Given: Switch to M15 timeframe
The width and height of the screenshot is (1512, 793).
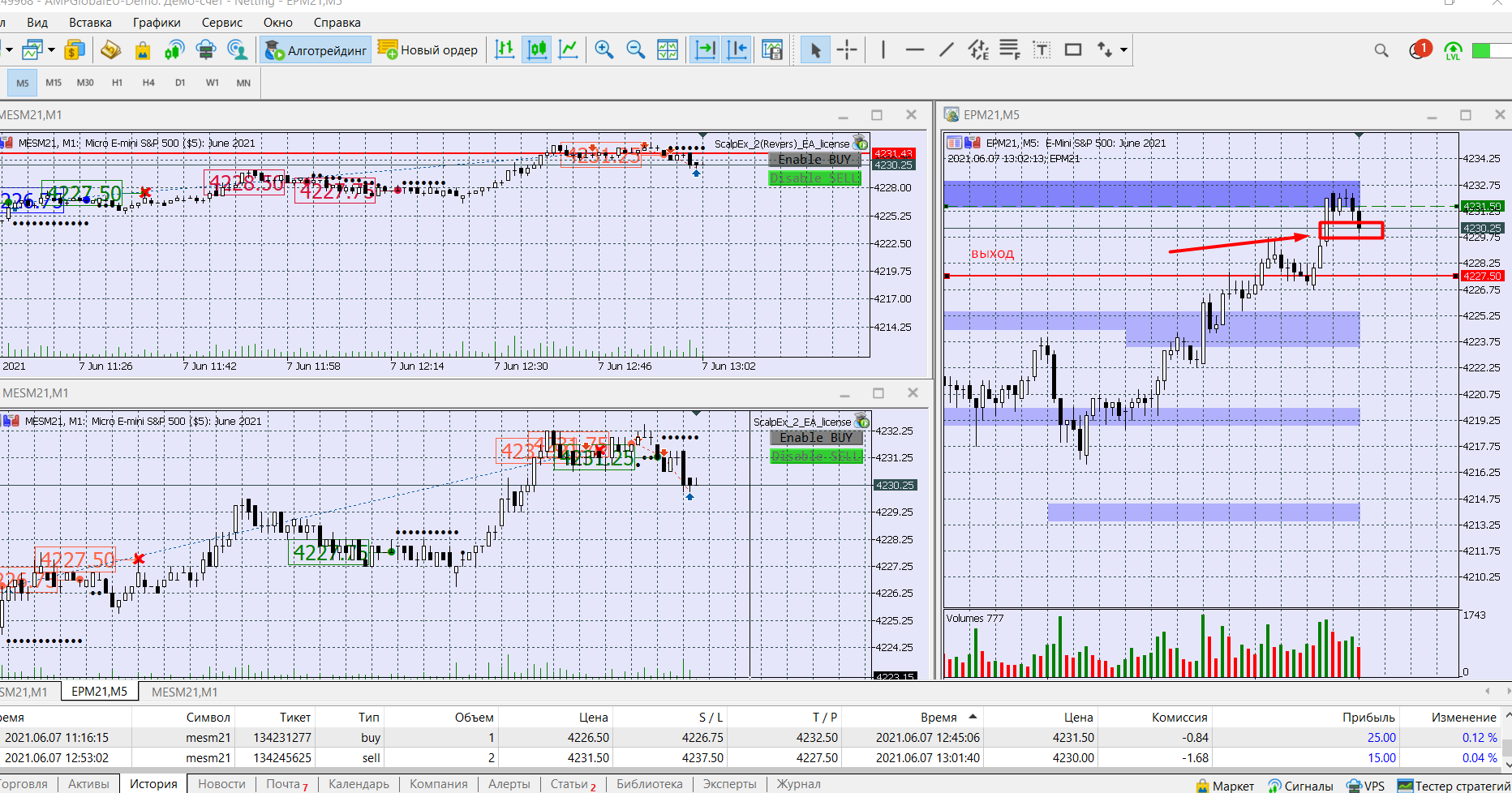Looking at the screenshot, I should (x=54, y=83).
